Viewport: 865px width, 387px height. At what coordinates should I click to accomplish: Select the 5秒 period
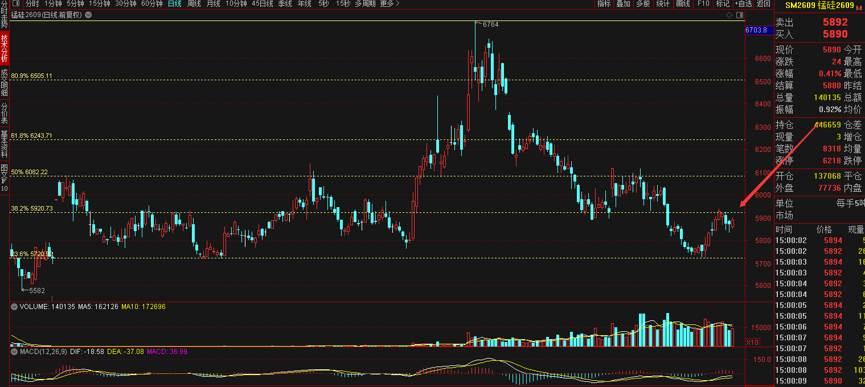[323, 3]
